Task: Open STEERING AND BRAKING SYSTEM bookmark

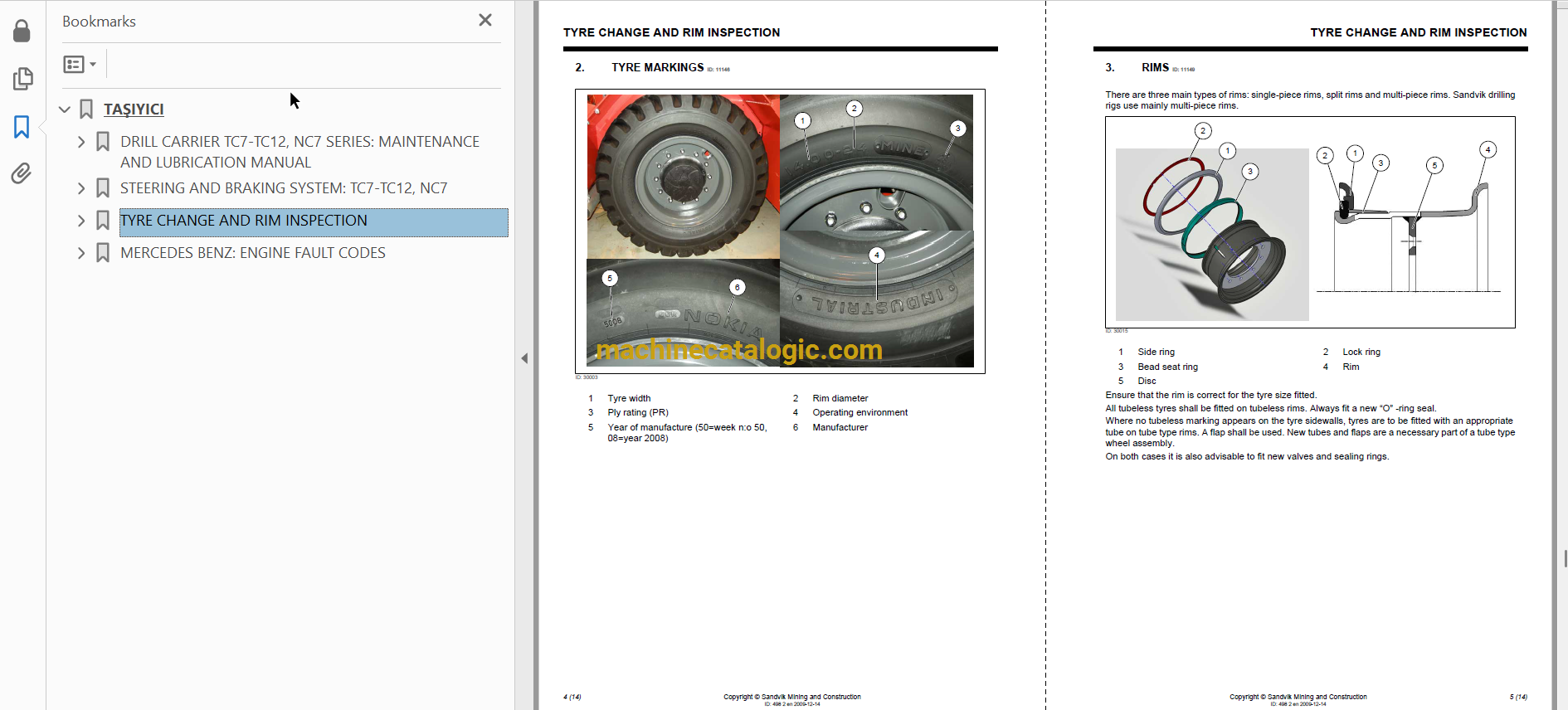Action: pyautogui.click(x=284, y=188)
